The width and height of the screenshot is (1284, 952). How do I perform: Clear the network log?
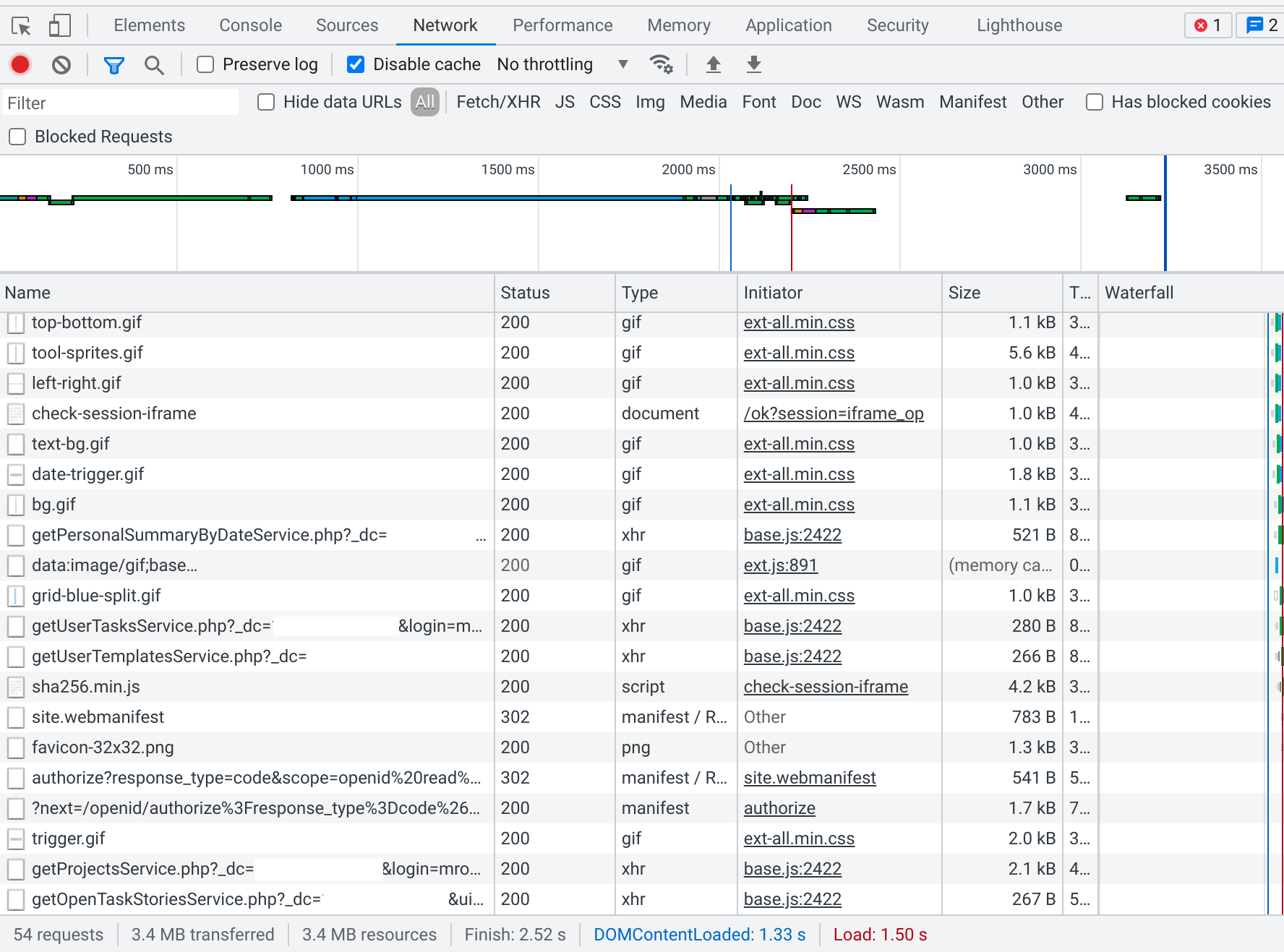point(61,64)
